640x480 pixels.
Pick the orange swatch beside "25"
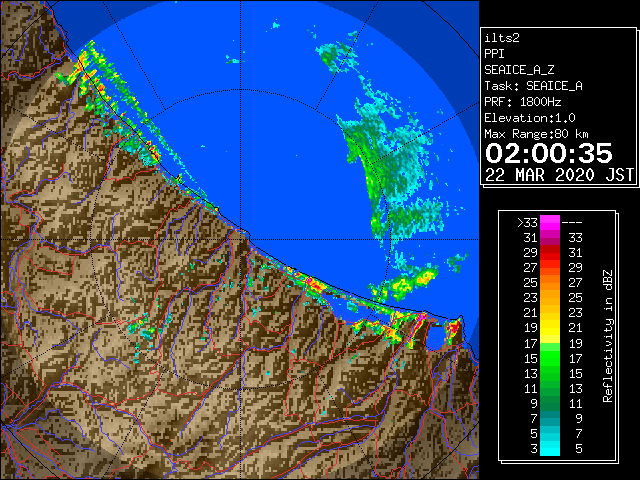[x=550, y=282]
